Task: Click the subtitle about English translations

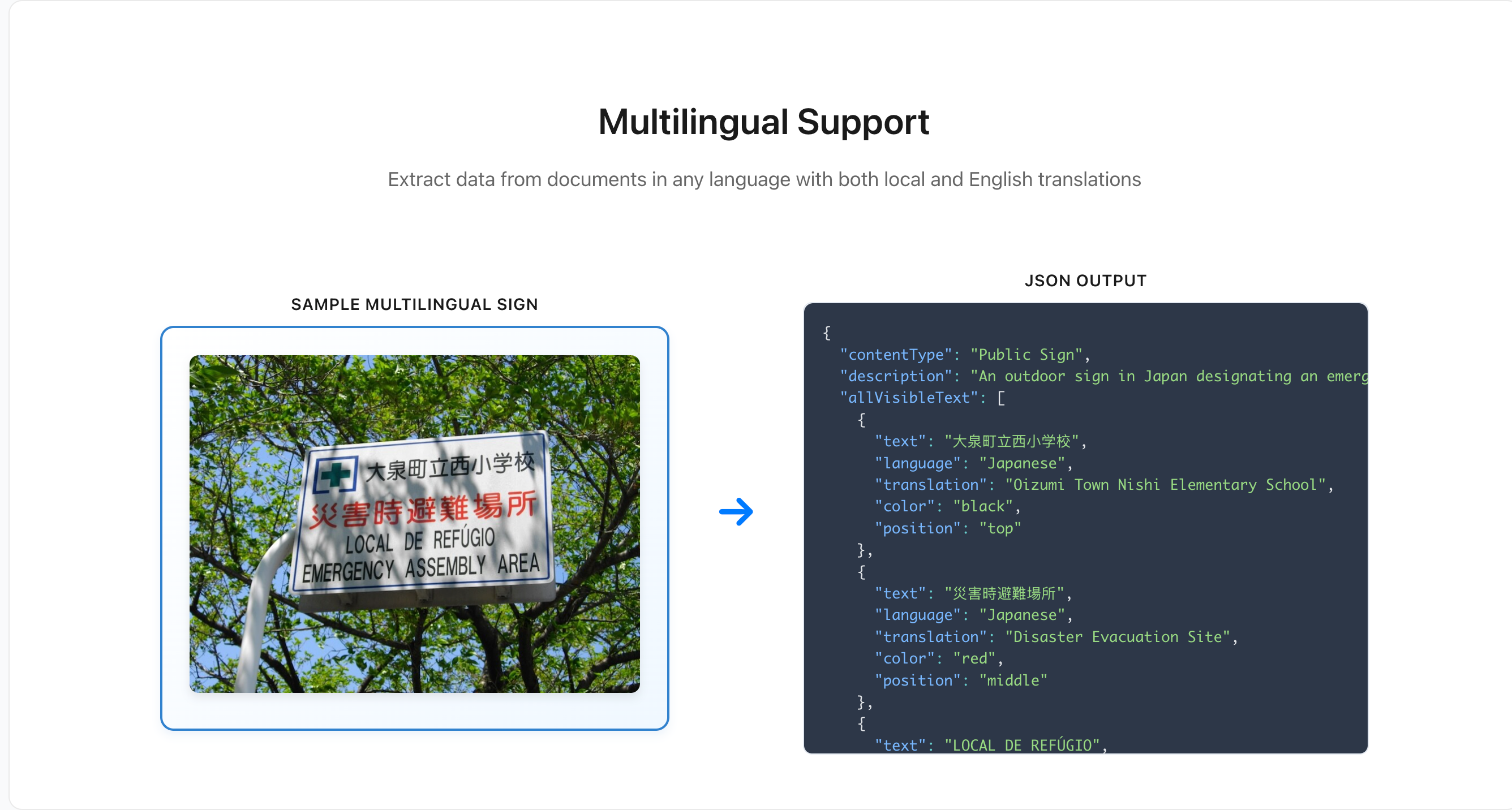Action: click(x=763, y=179)
